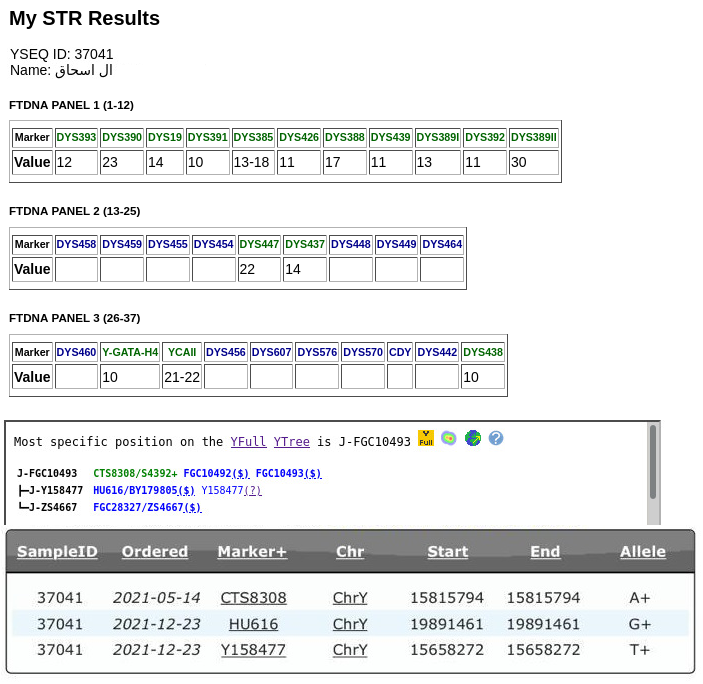Click the HU616 marker link in table
Screen dimensions: 703x684
tap(253, 624)
